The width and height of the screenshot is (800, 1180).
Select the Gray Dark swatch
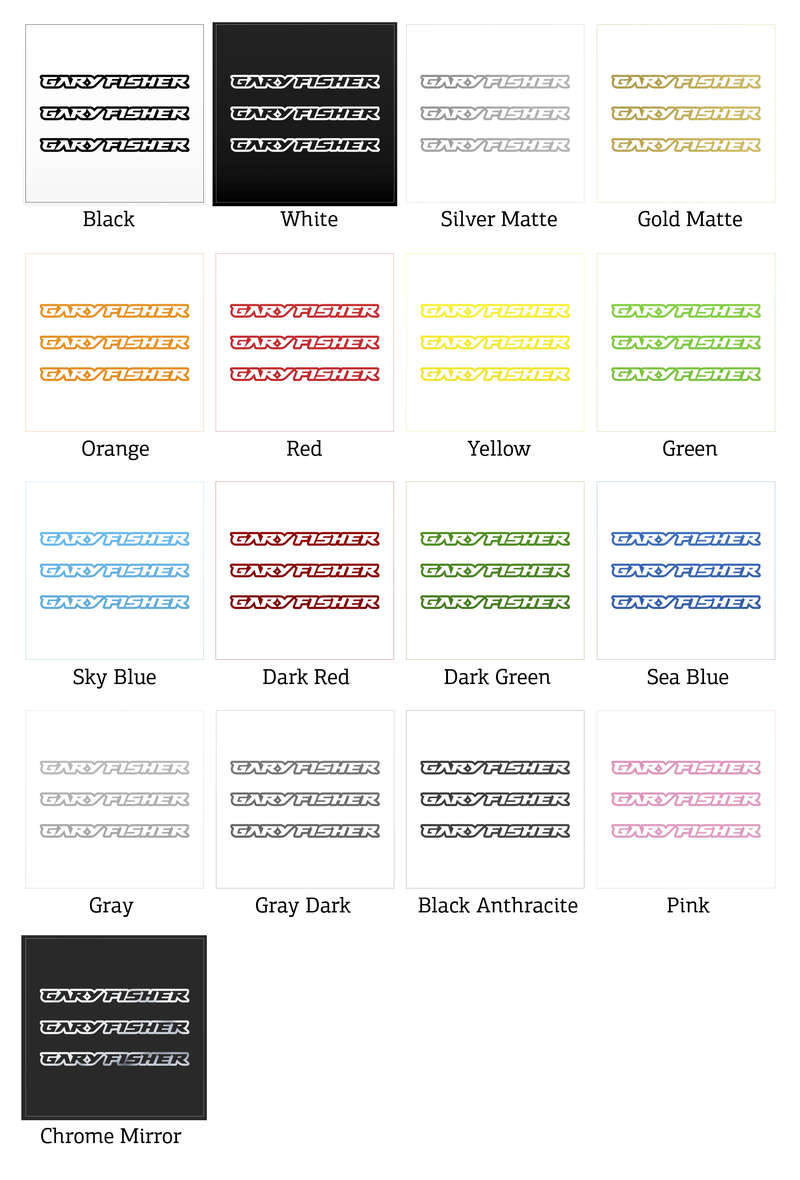[305, 799]
